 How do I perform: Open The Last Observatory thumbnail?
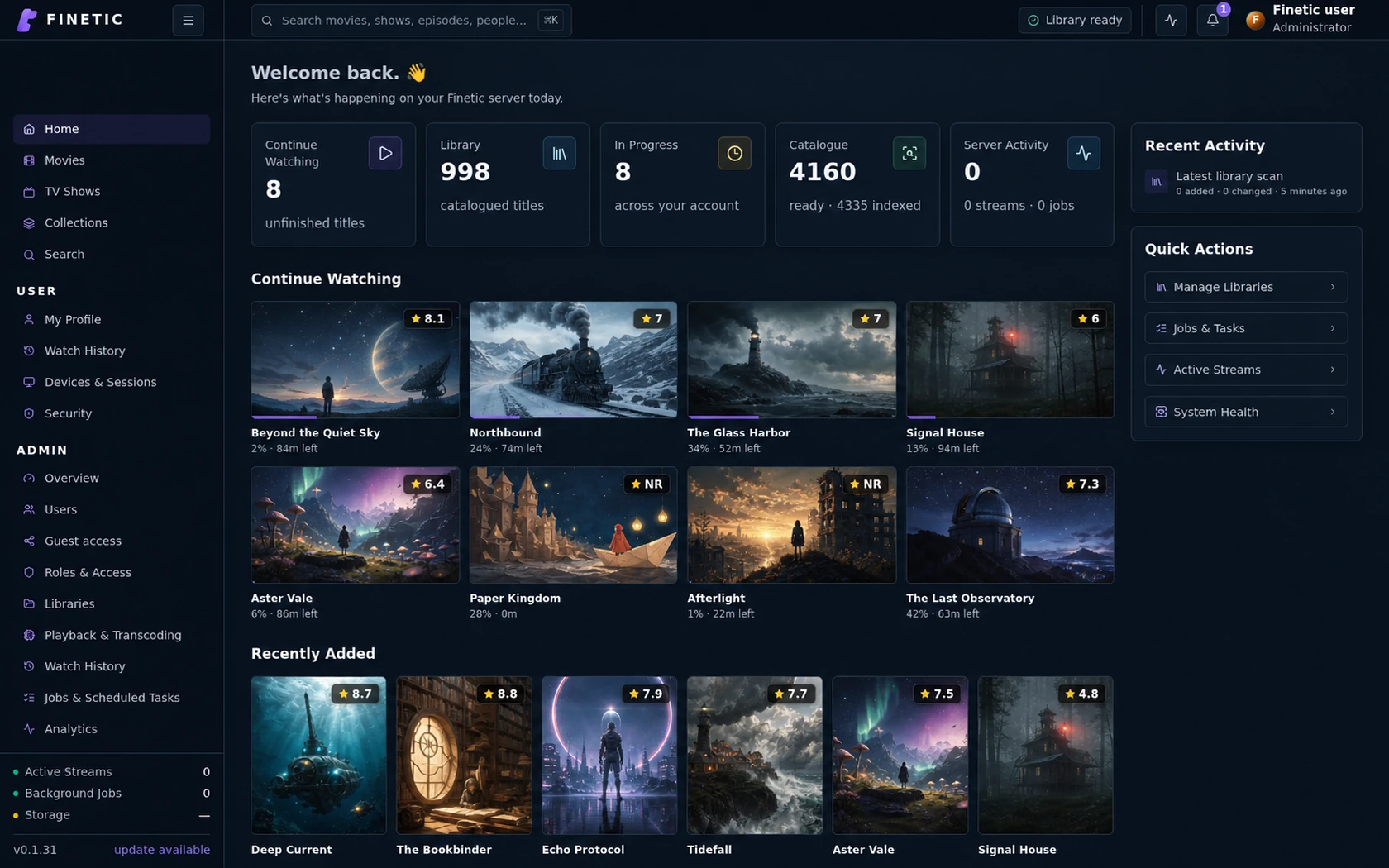[1010, 525]
